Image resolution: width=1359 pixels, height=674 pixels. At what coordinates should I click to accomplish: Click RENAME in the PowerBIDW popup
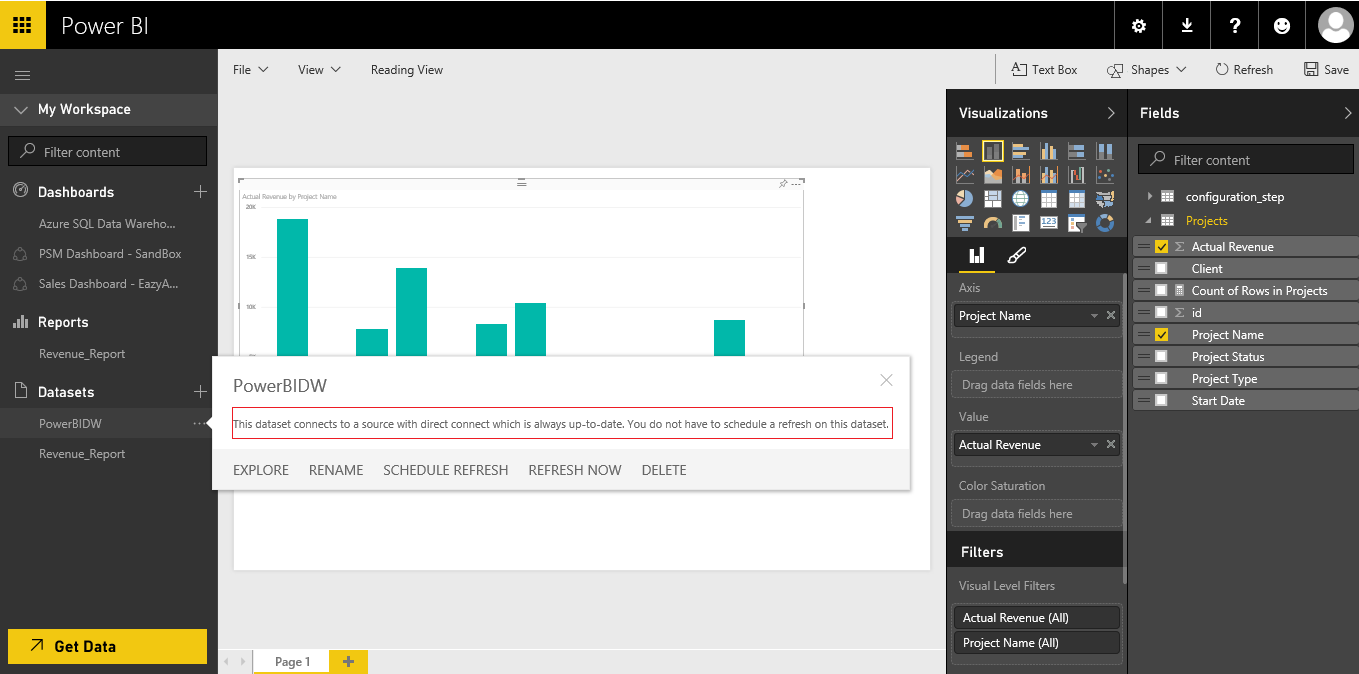point(336,470)
